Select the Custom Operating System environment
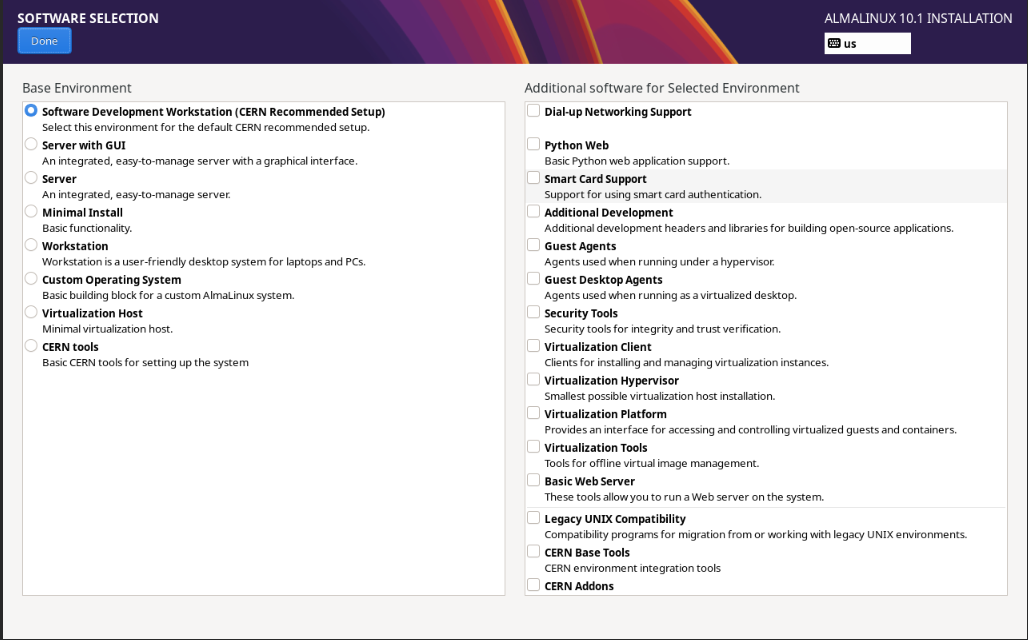1028x640 pixels. point(31,279)
